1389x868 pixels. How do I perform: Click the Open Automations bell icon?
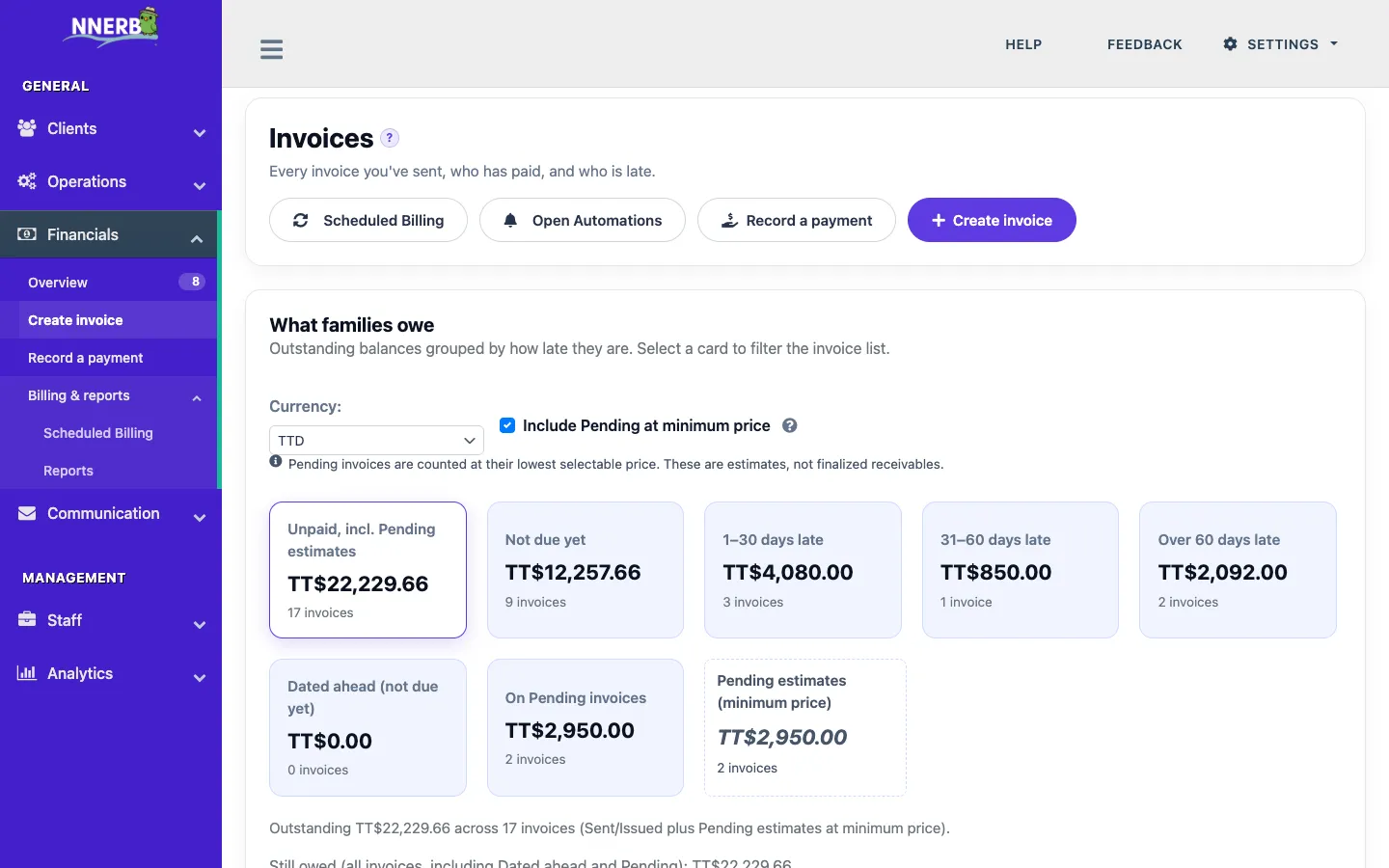510,220
